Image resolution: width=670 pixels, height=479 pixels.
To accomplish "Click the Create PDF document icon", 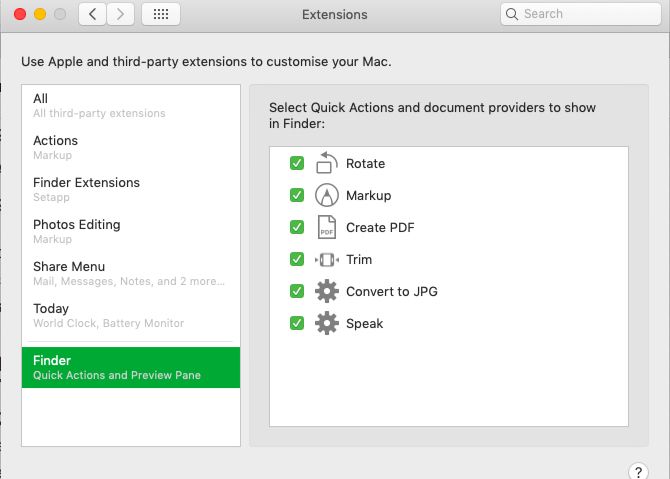I will [327, 227].
